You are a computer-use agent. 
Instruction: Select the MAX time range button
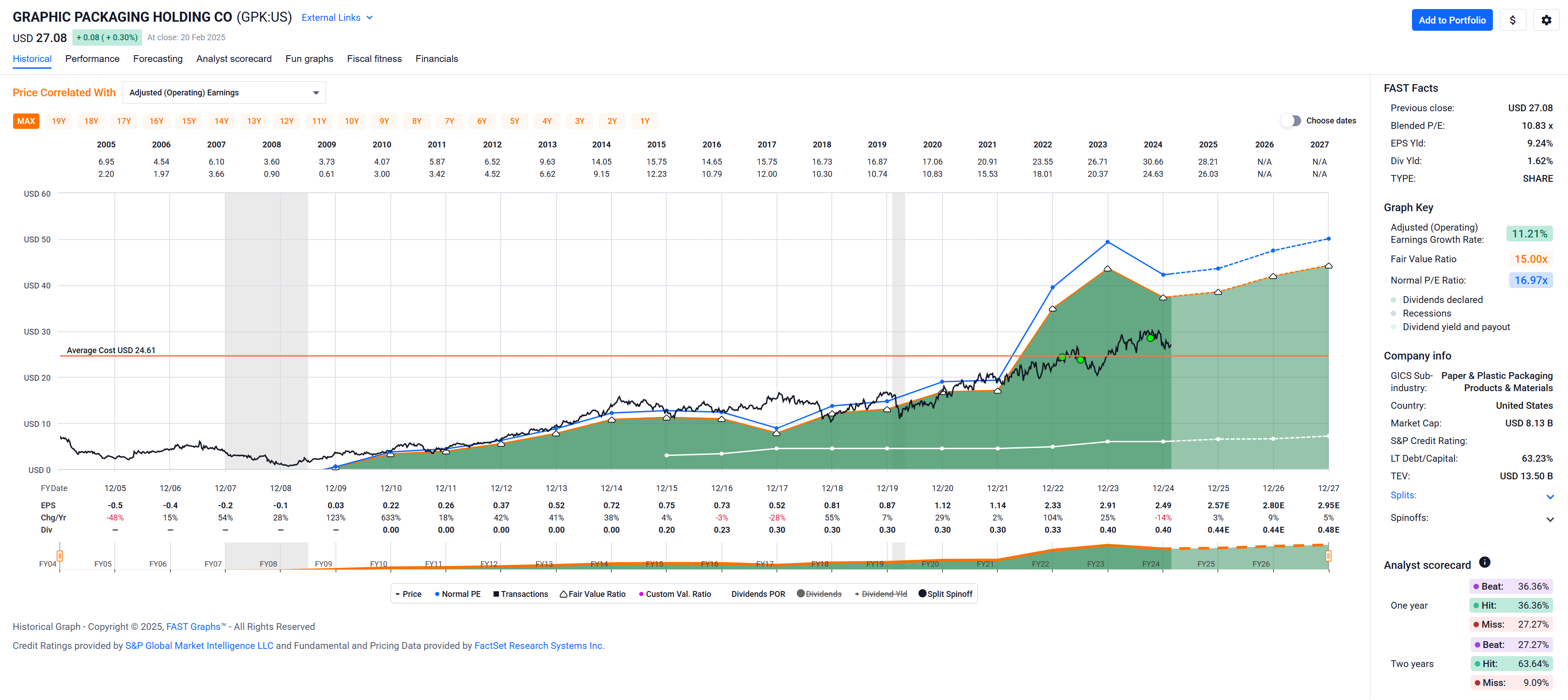[x=26, y=121]
